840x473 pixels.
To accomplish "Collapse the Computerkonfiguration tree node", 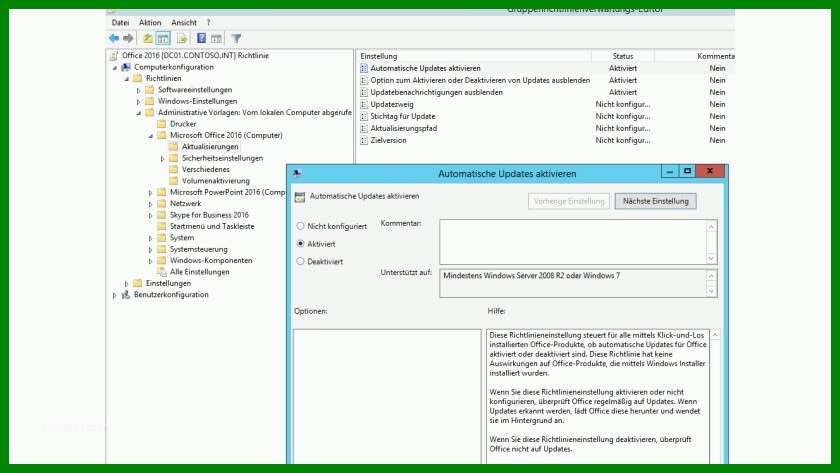I will [x=115, y=67].
